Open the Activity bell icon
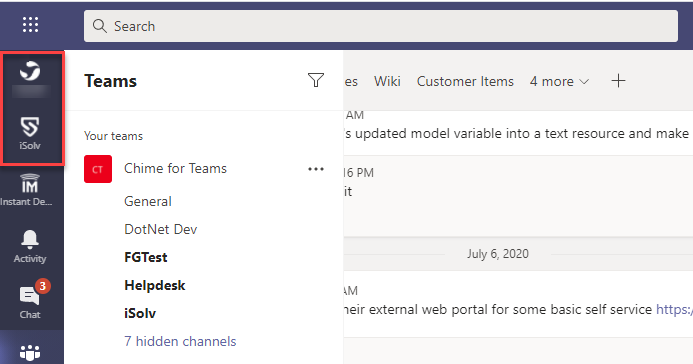This screenshot has width=693, height=364. [30, 246]
